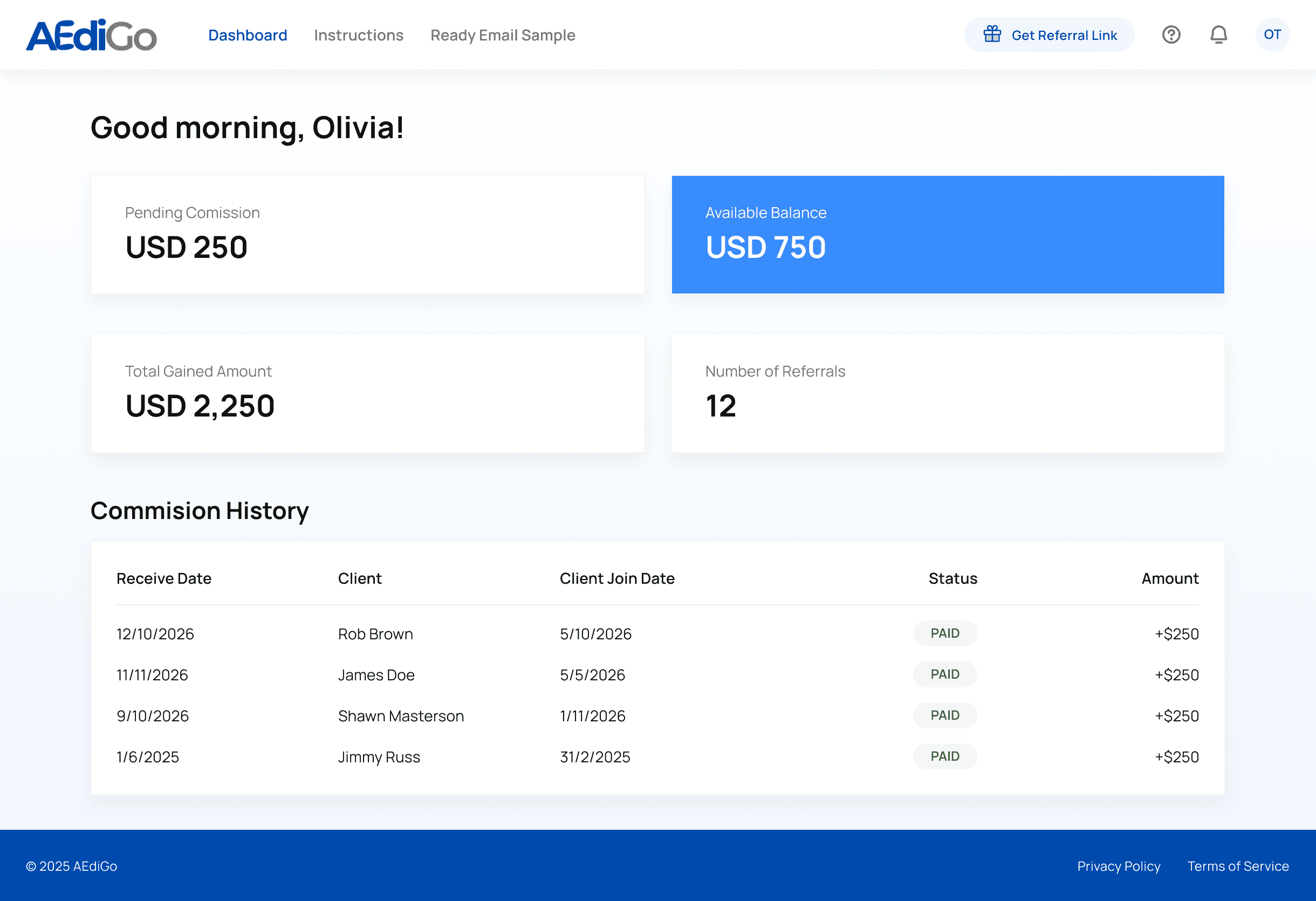Switch to the Instructions tab
Screen dimensions: 1316x901
point(359,35)
